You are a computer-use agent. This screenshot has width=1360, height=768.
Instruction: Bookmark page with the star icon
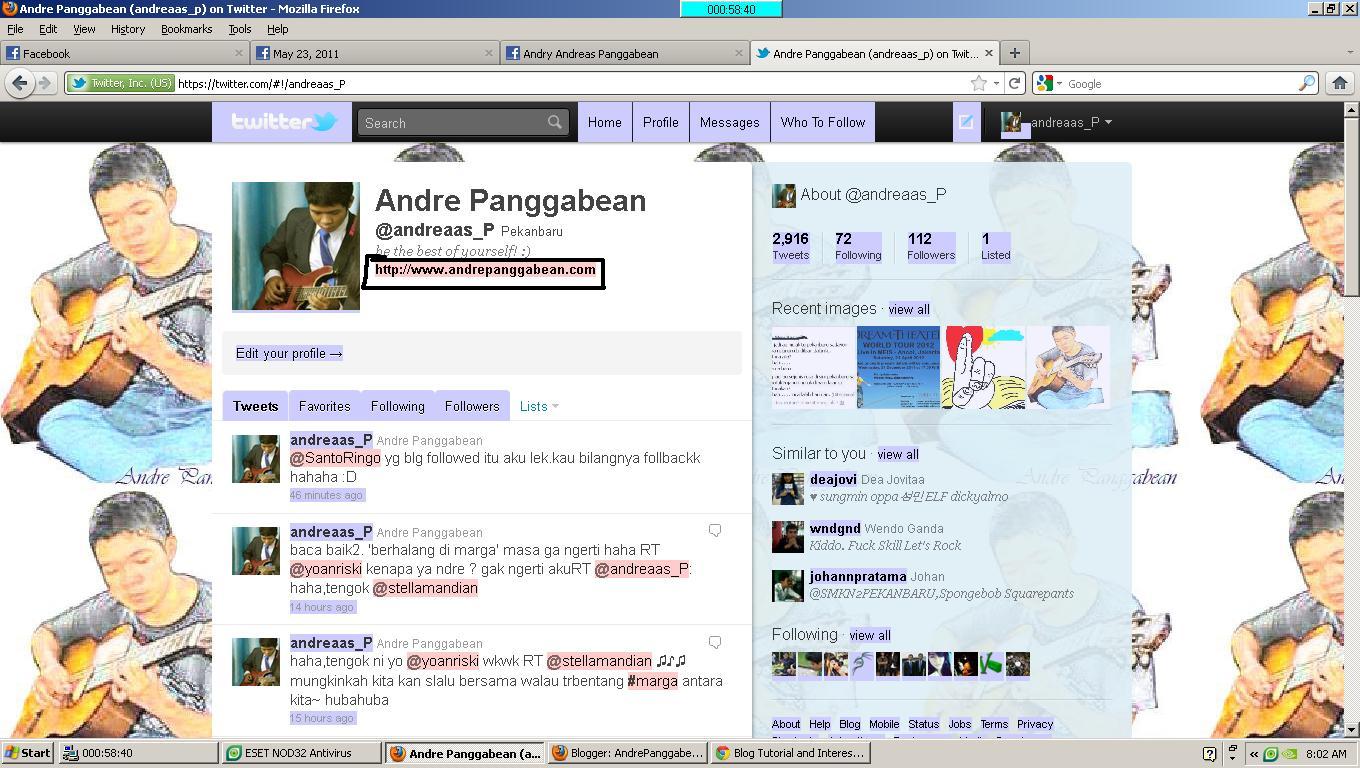tap(979, 83)
